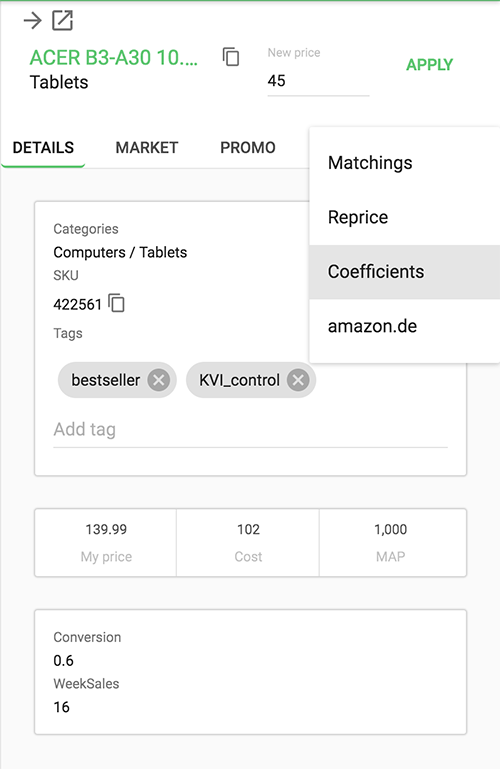The width and height of the screenshot is (500, 769).
Task: Focus the New price input field
Action: (318, 81)
